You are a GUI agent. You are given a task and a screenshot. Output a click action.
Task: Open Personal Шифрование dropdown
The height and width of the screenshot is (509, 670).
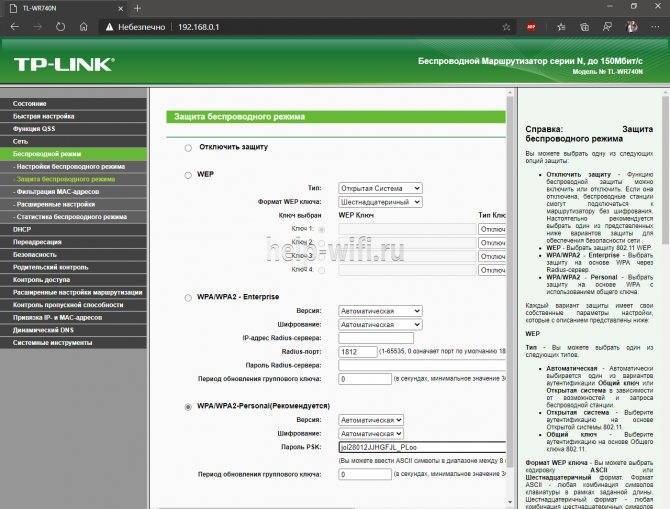pyautogui.click(x=370, y=433)
